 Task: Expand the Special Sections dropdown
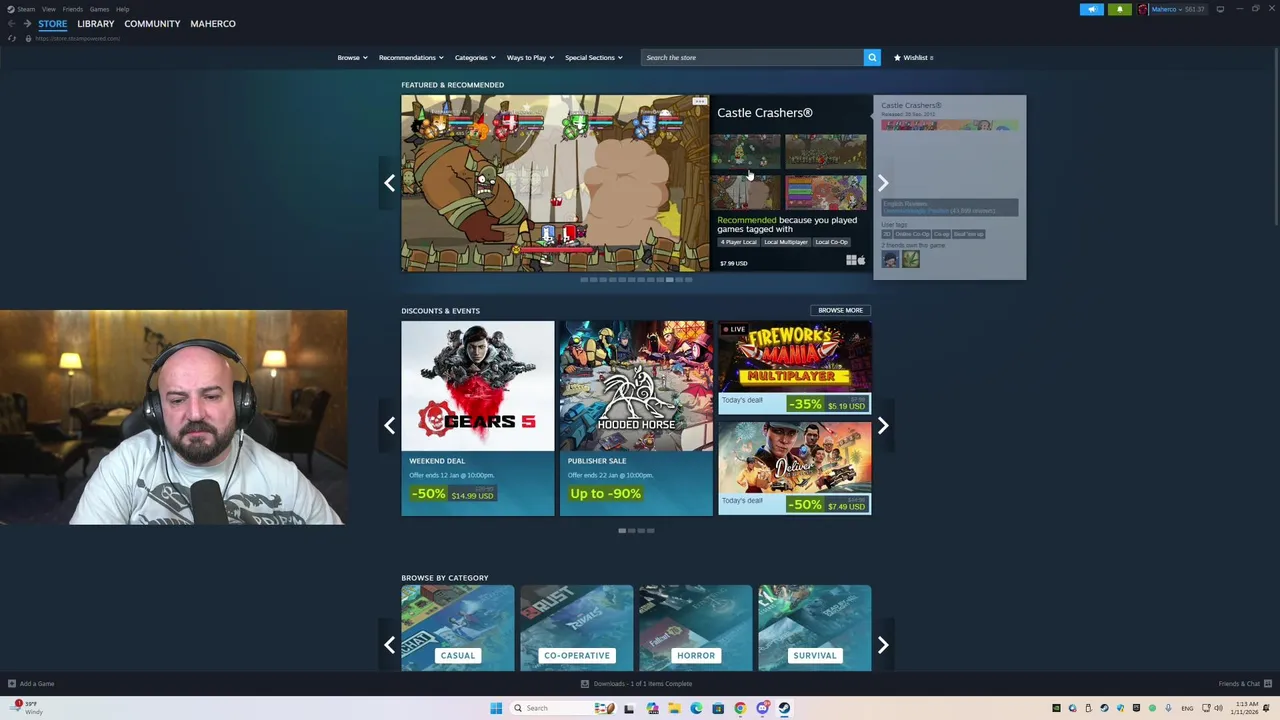593,57
